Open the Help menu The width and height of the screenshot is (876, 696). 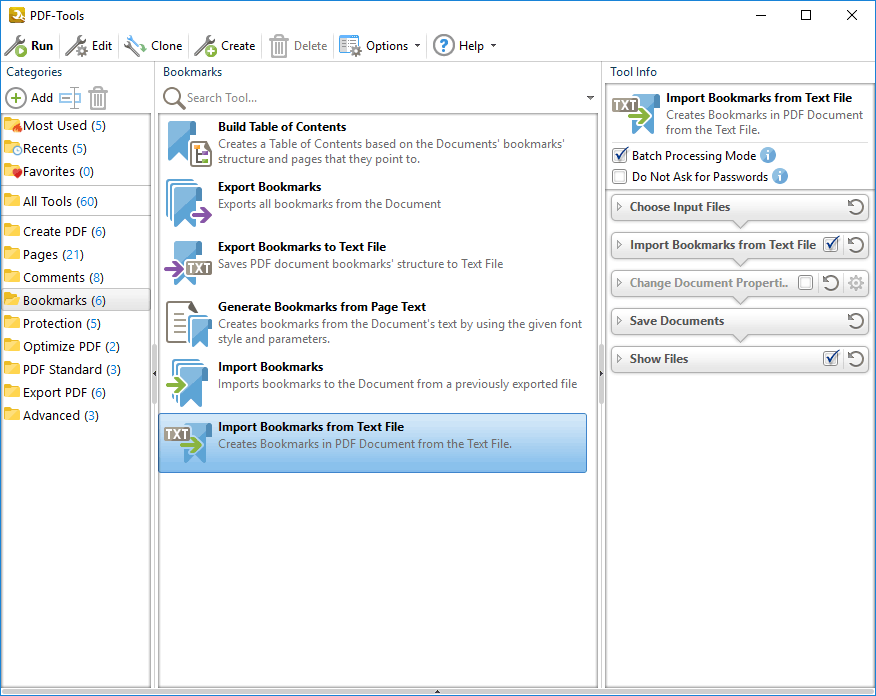coord(464,46)
